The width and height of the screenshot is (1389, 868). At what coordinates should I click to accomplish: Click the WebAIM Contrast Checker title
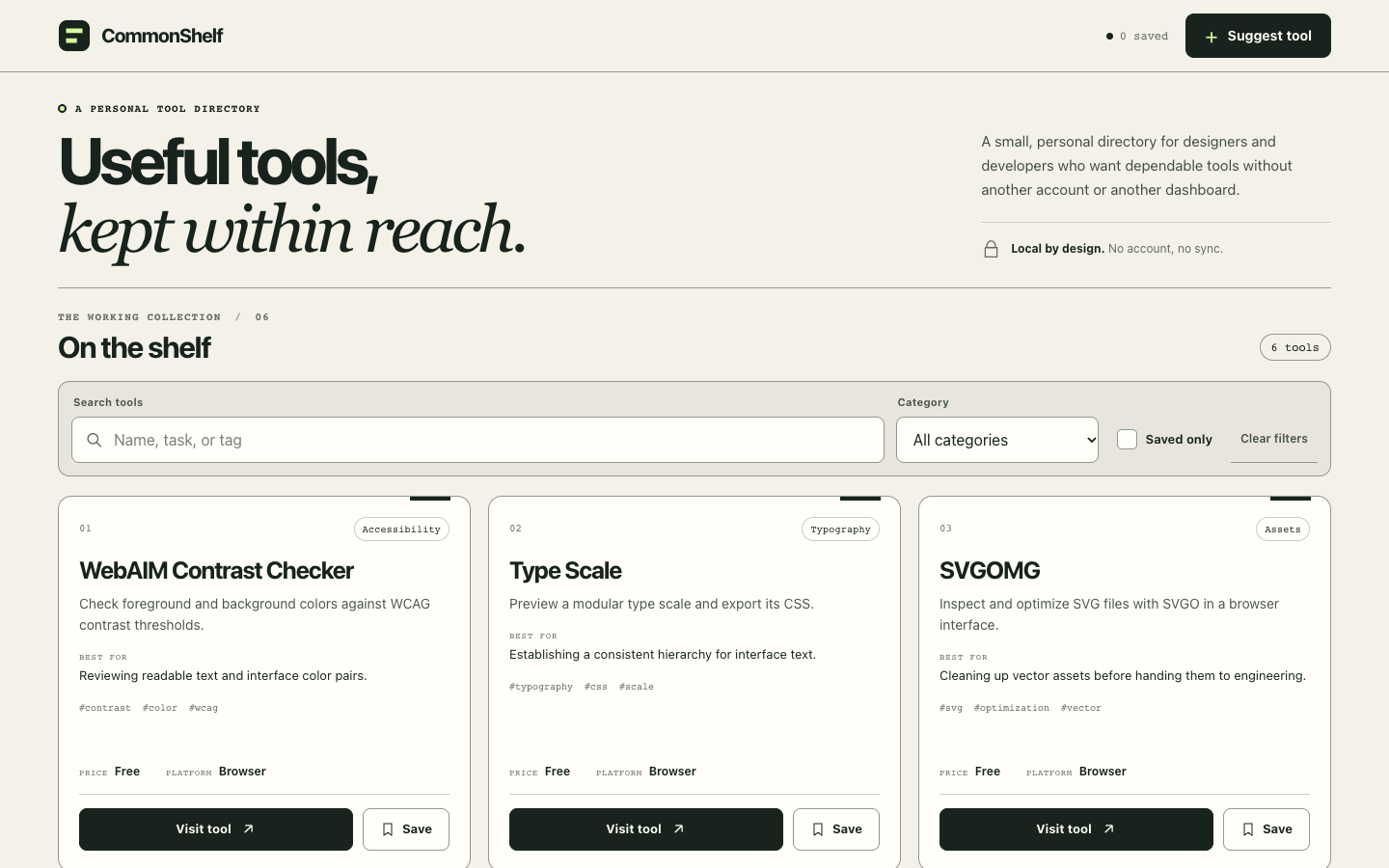point(217,571)
